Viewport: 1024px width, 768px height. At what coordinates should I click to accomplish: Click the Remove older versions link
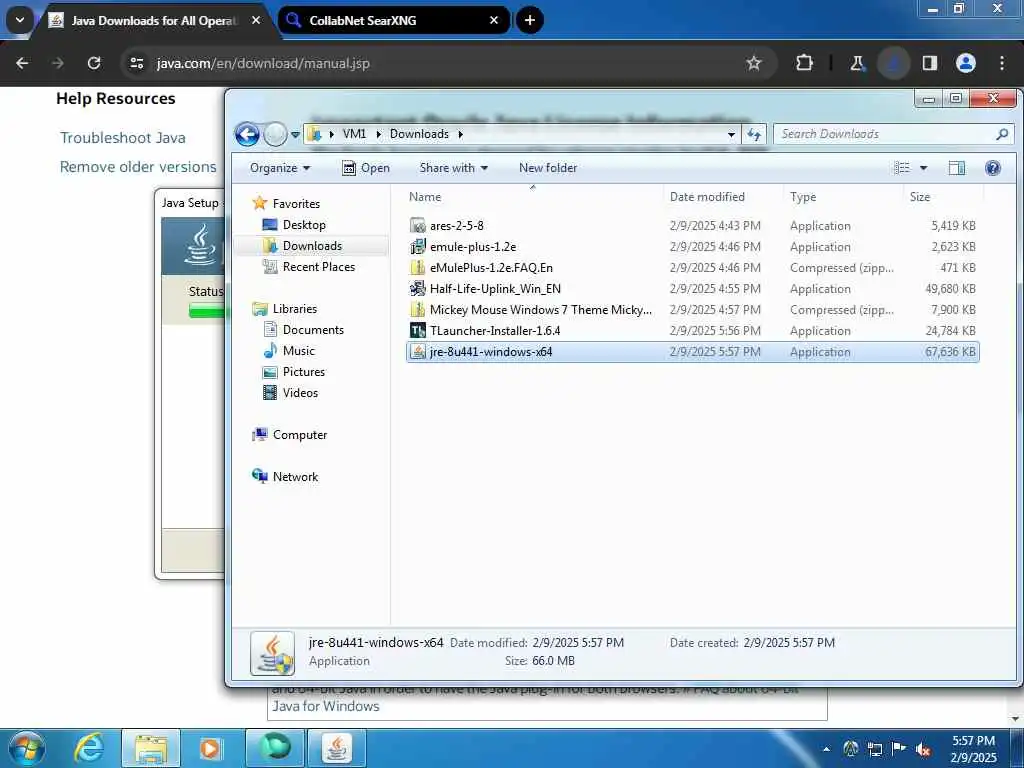click(138, 167)
